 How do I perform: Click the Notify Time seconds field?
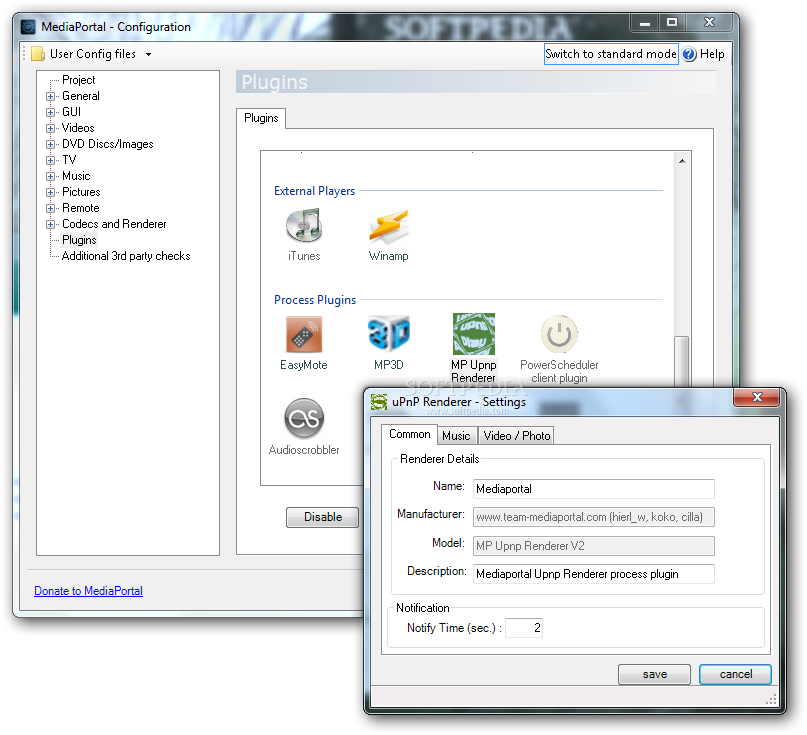tap(524, 628)
